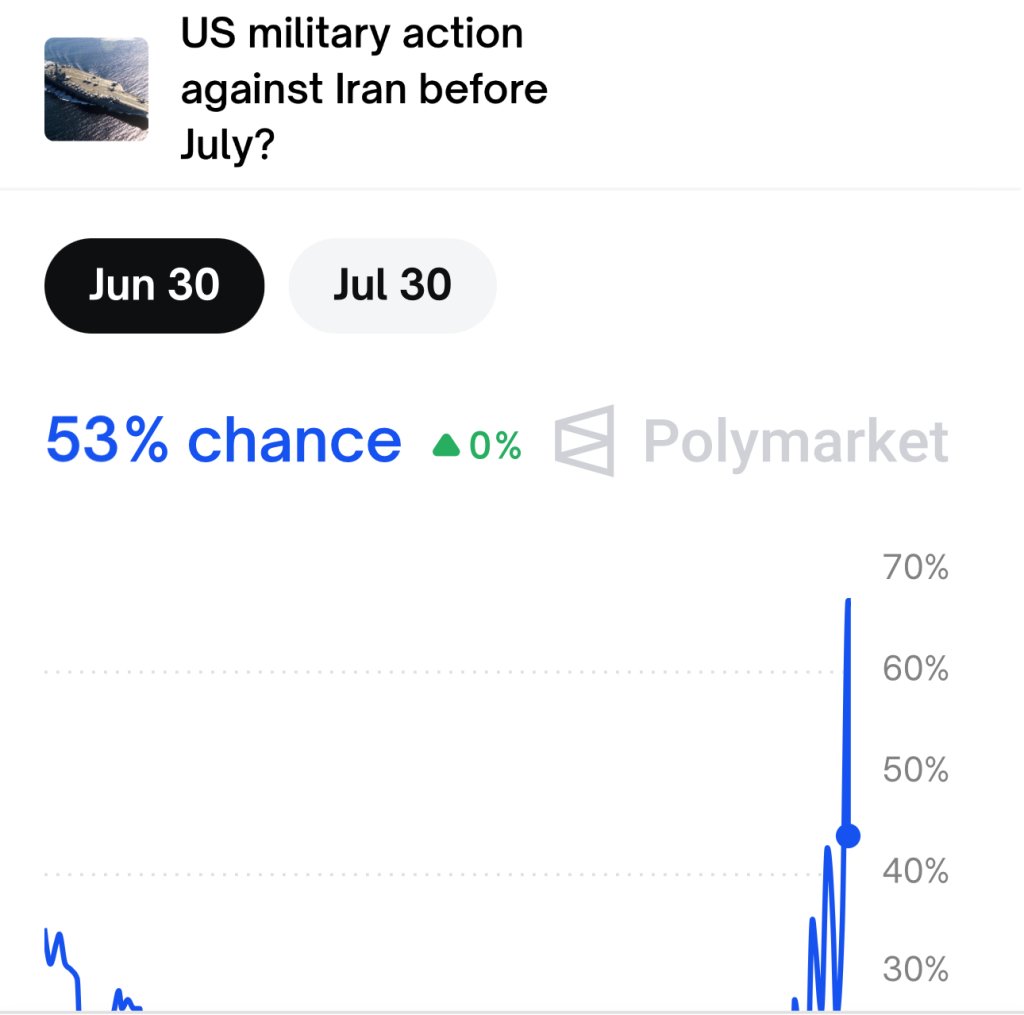Click the Polymarket logo icon
Image resolution: width=1024 pixels, height=1015 pixels.
[x=584, y=441]
